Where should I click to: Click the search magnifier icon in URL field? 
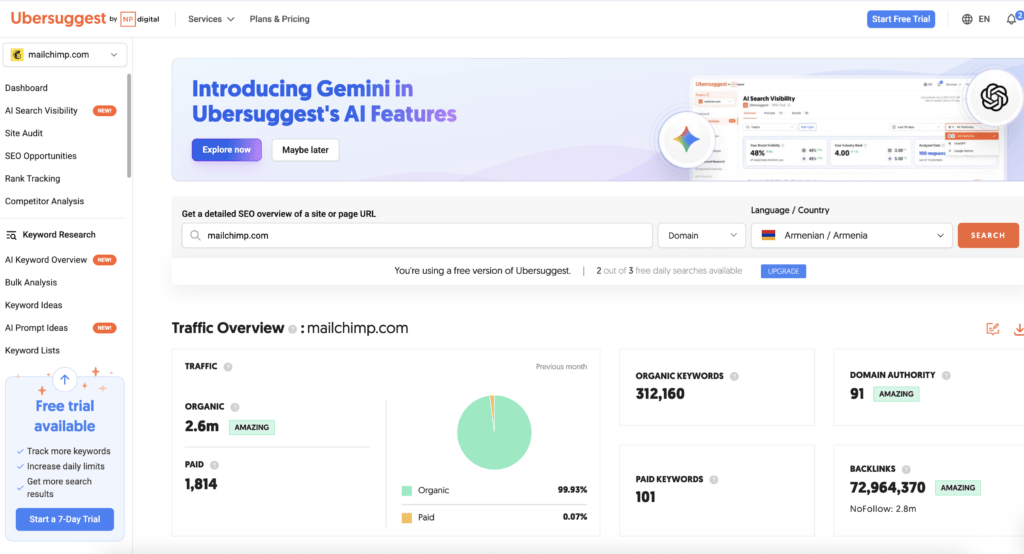195,235
